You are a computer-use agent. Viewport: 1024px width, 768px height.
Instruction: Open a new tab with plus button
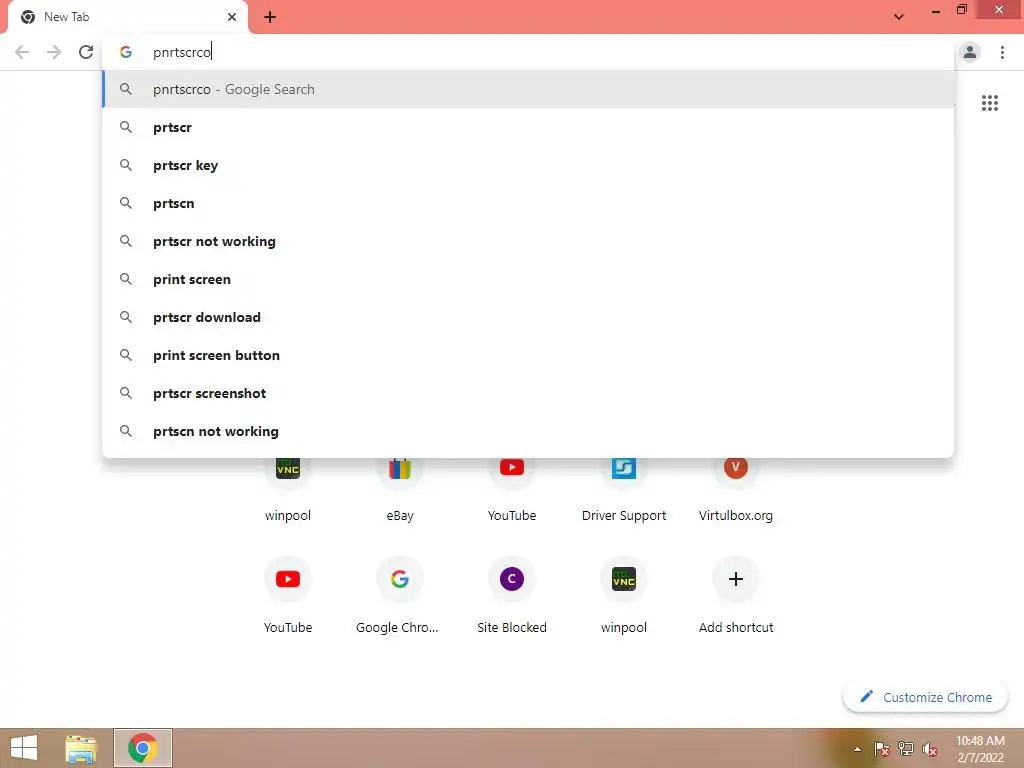270,17
